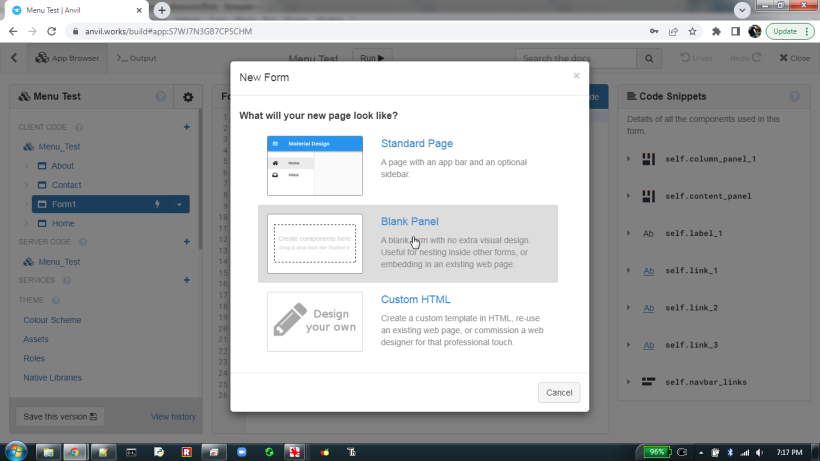Expand self.column_panel_1 snippet
The height and width of the screenshot is (461, 820).
point(628,159)
